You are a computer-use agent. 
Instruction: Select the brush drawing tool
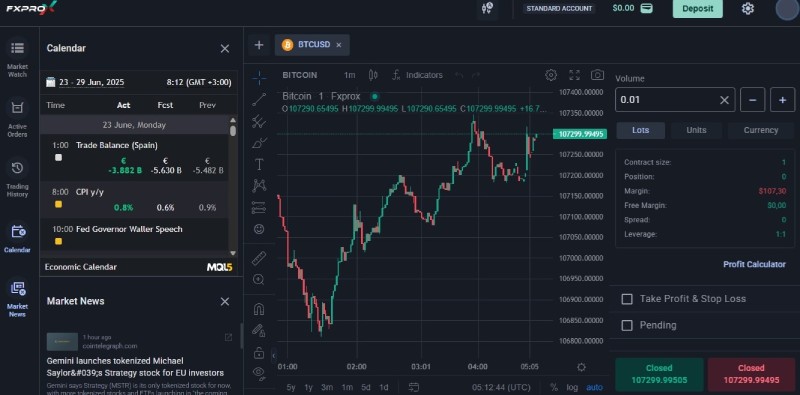[x=259, y=143]
